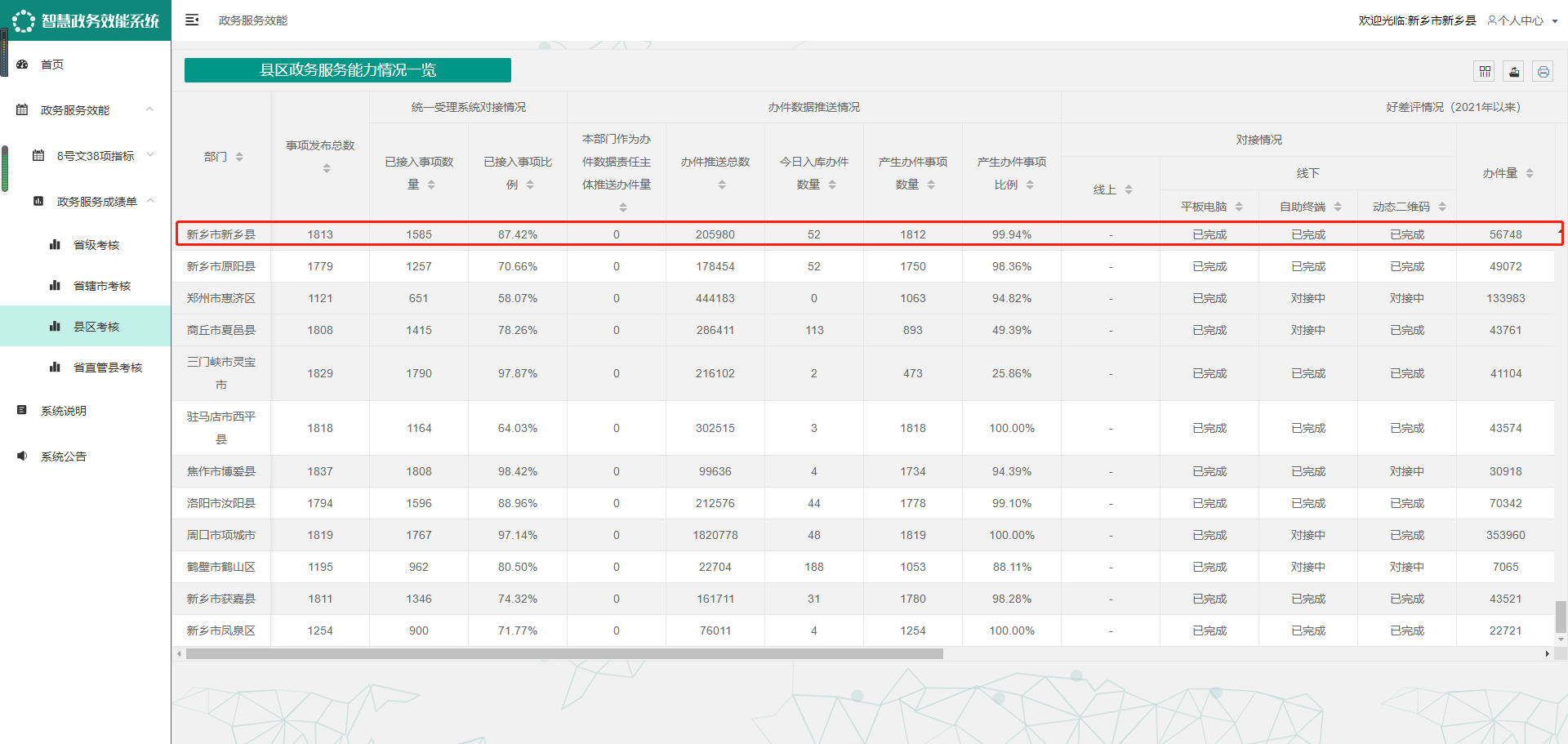The width and height of the screenshot is (1568, 744).
Task: Collapse sidebar with the hamburger icon
Action: 192,20
